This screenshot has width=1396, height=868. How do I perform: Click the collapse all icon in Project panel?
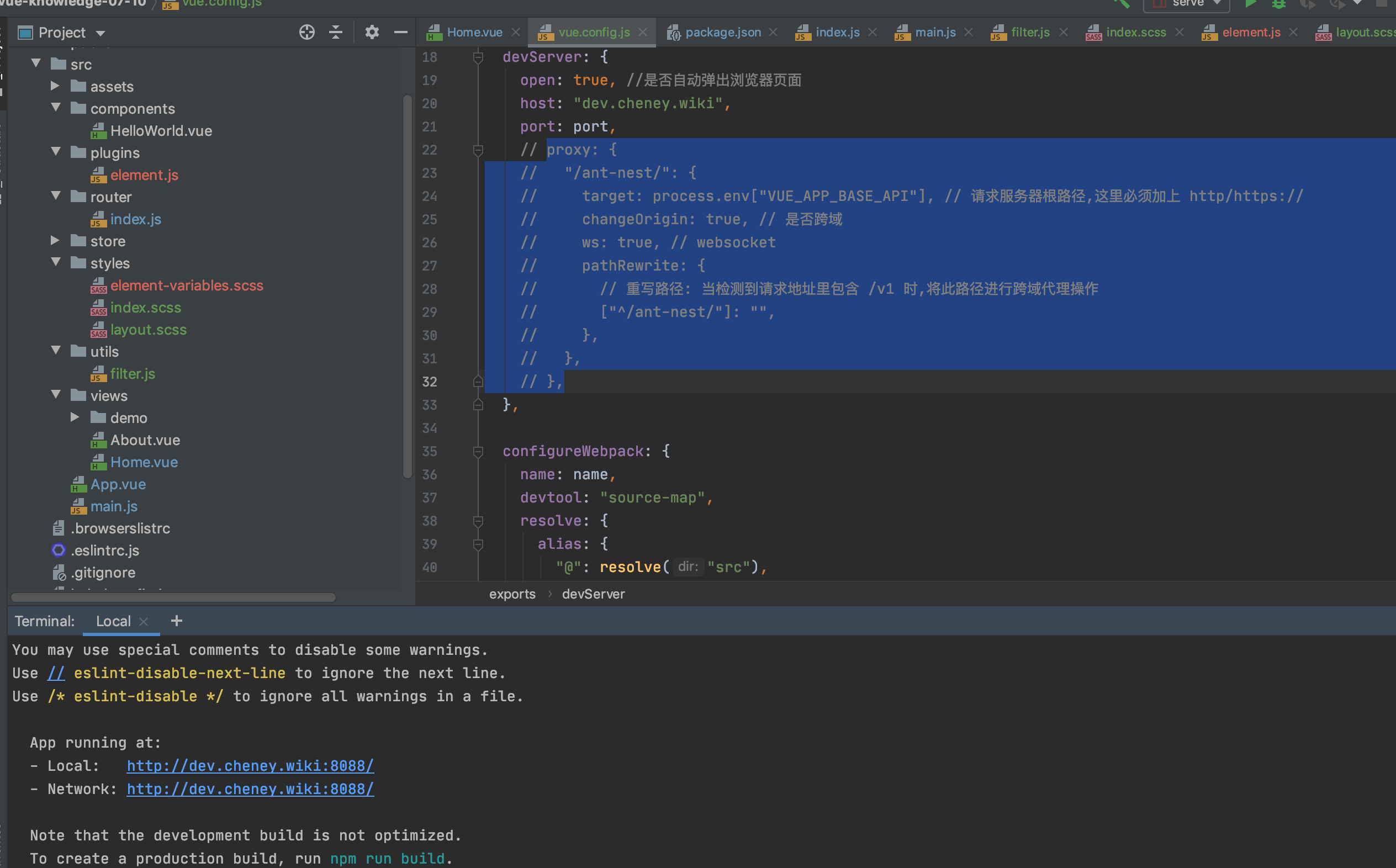point(336,32)
